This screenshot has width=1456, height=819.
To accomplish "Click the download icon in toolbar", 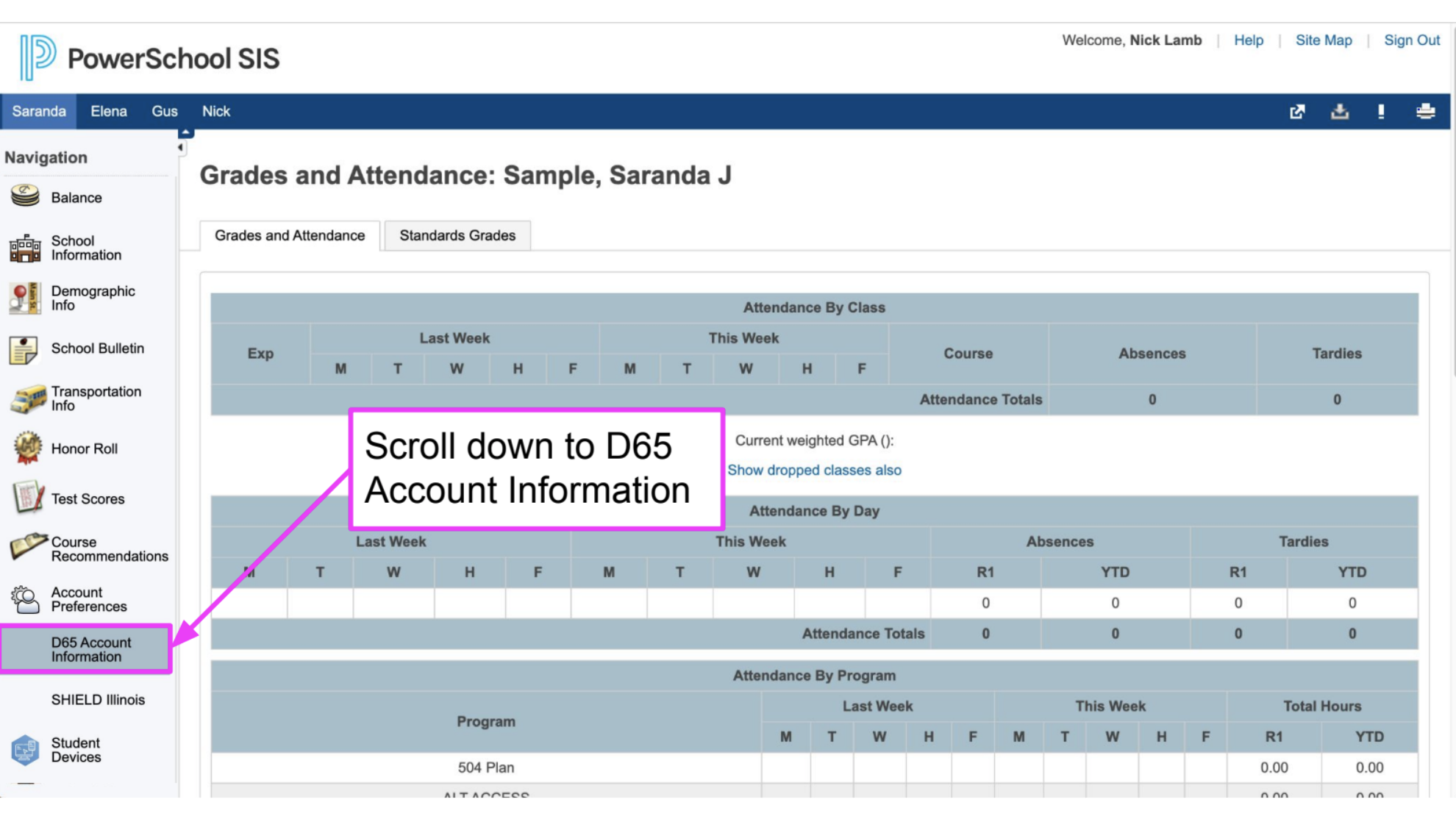I will pyautogui.click(x=1340, y=112).
